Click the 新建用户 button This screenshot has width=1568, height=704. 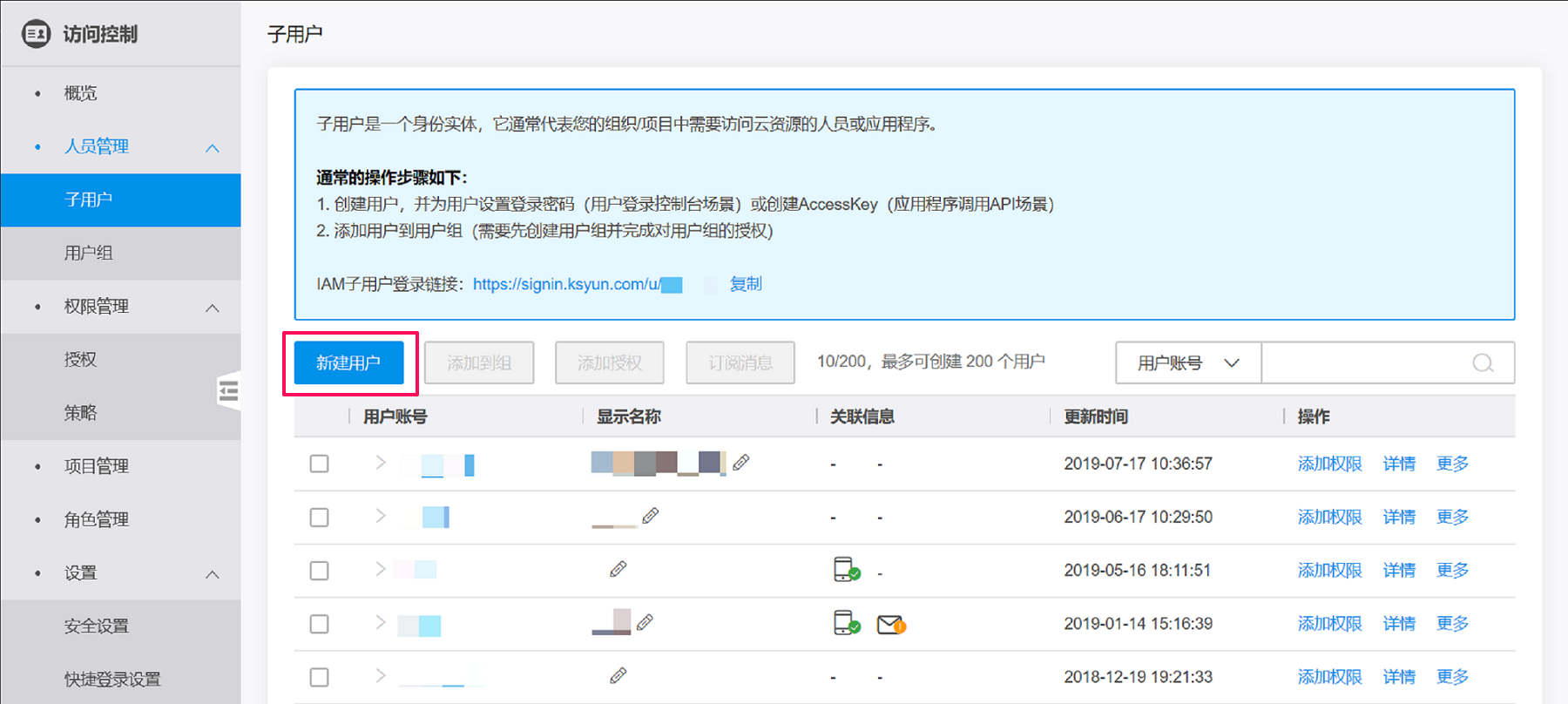coord(348,362)
